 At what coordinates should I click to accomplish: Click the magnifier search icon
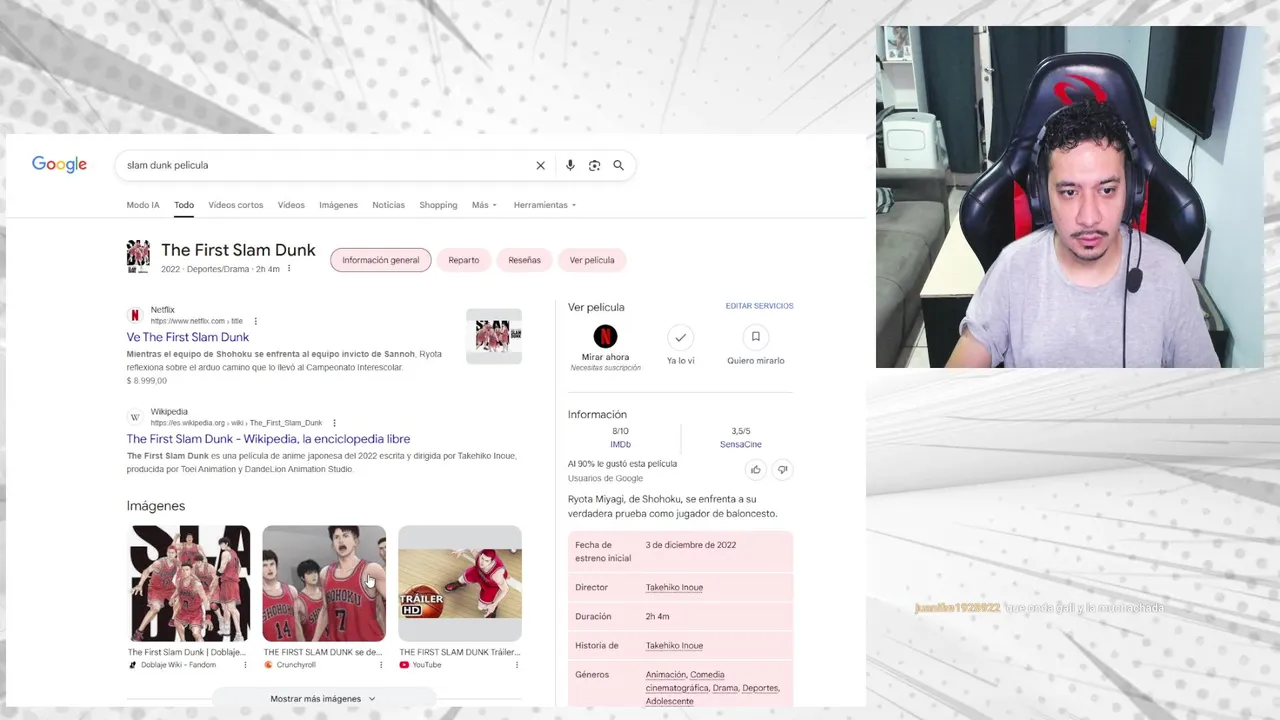click(618, 165)
